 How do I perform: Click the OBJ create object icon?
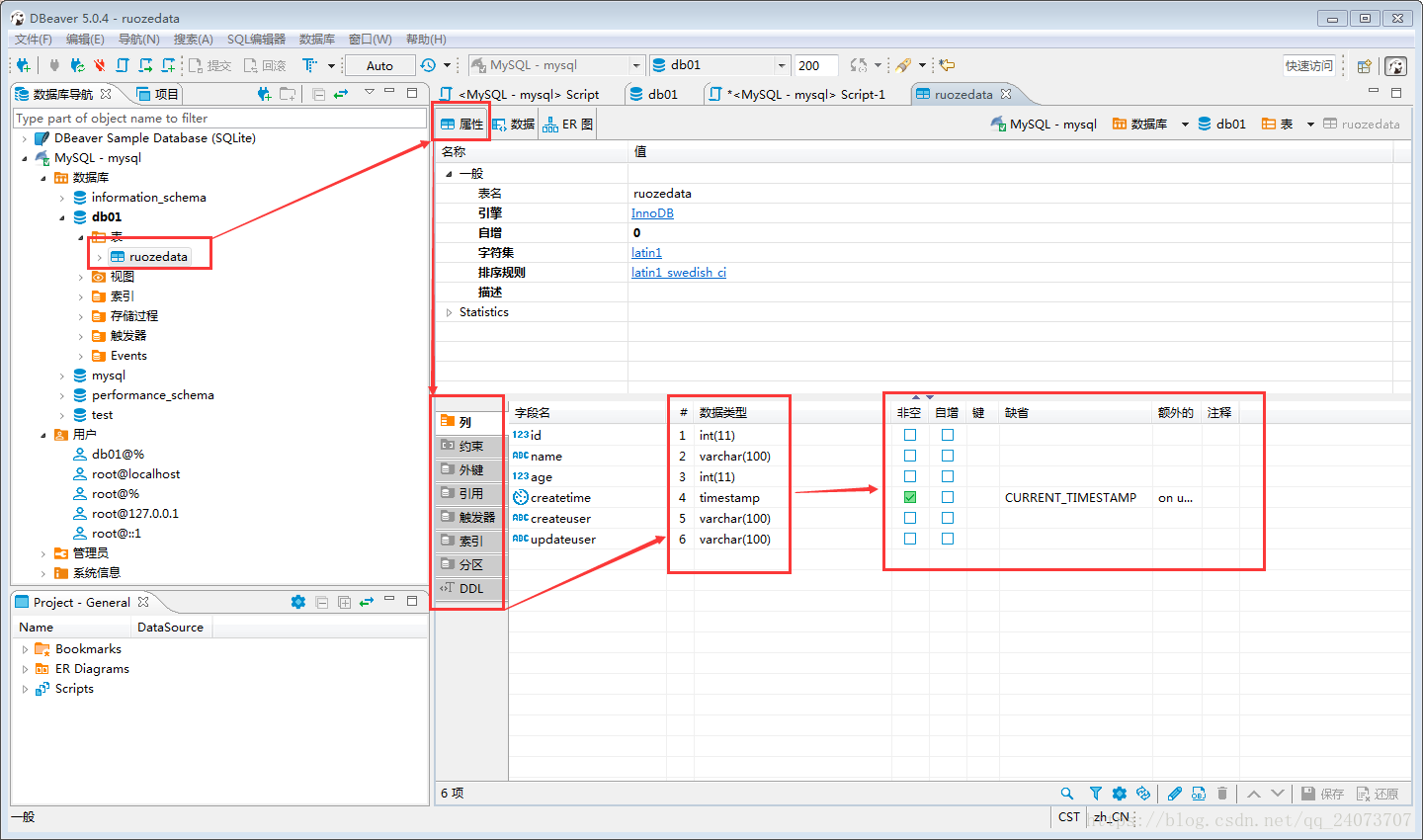(1198, 794)
